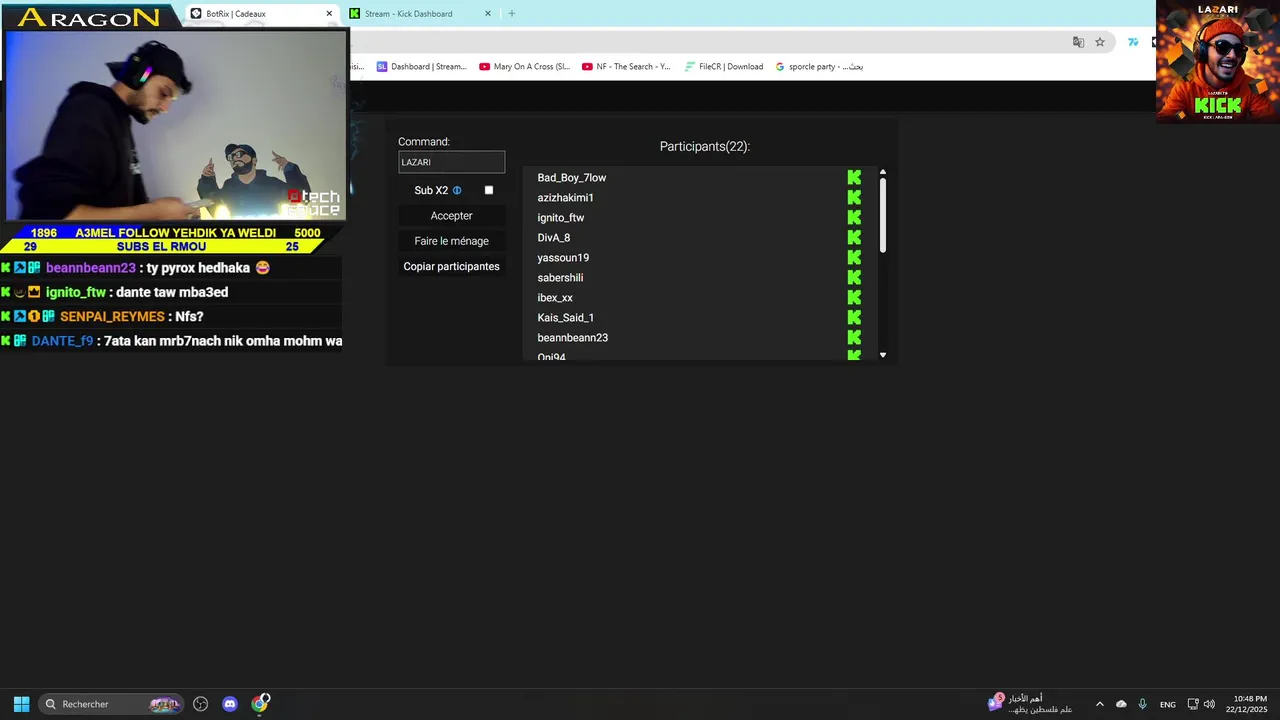Select participant yassoun19
The width and height of the screenshot is (1280, 720).
point(563,258)
